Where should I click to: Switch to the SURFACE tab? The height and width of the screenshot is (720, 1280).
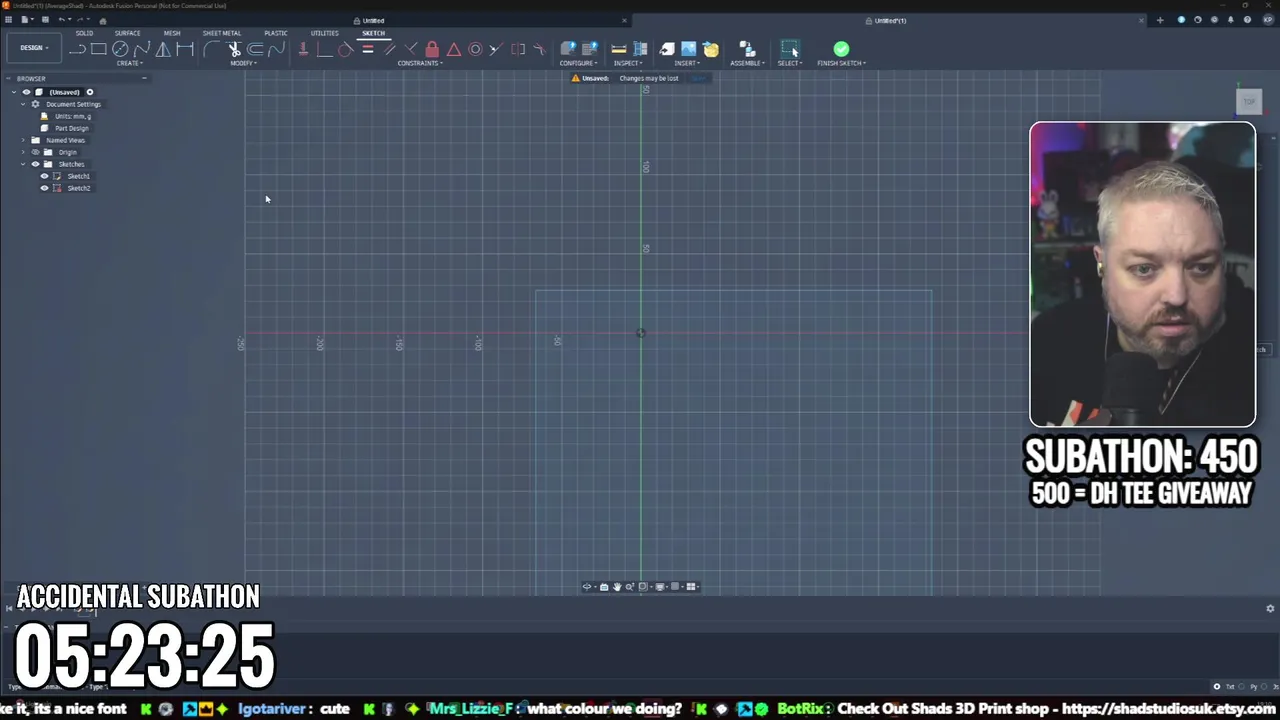pos(127,33)
